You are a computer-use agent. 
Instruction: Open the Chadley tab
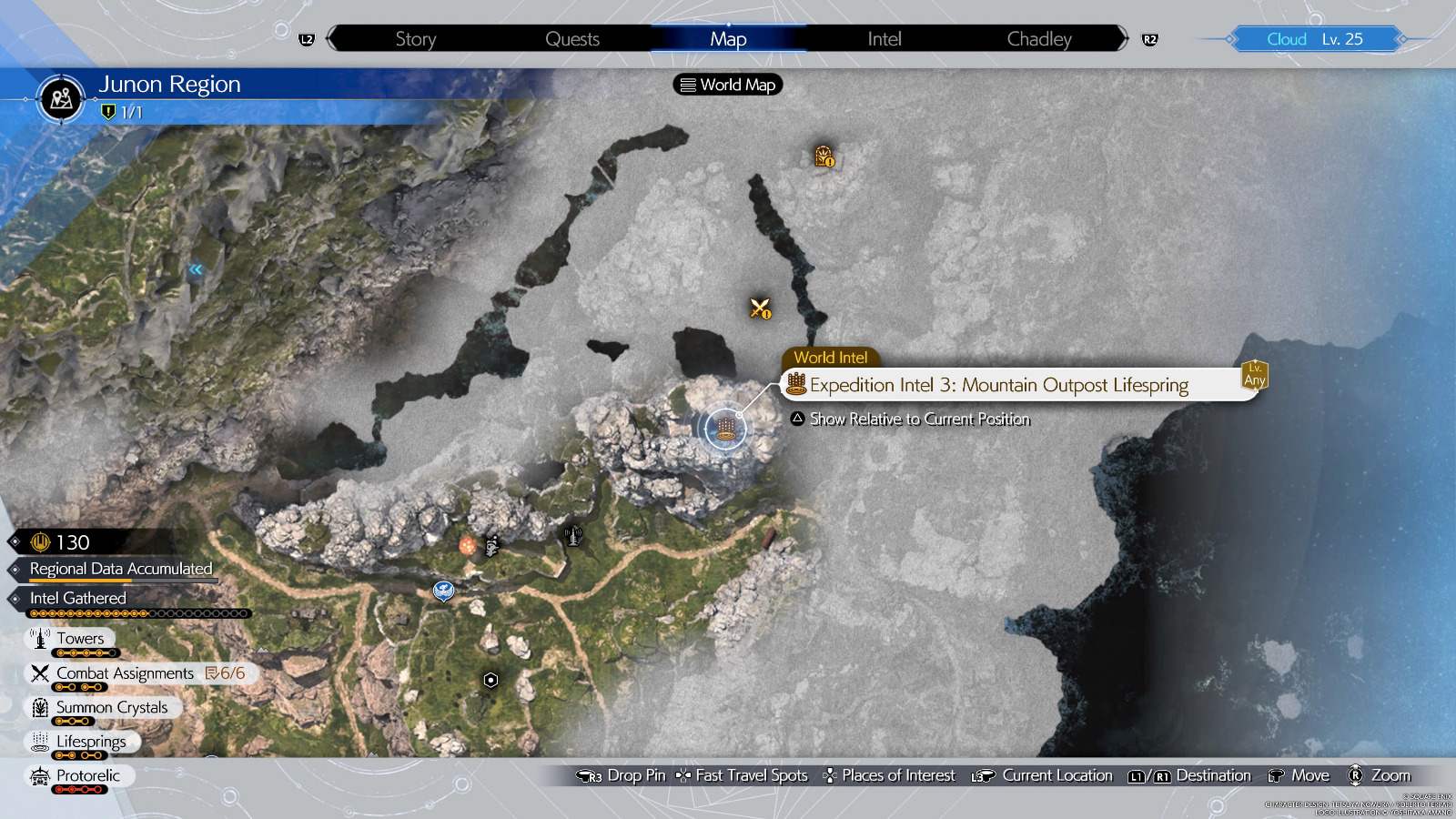click(x=1038, y=39)
